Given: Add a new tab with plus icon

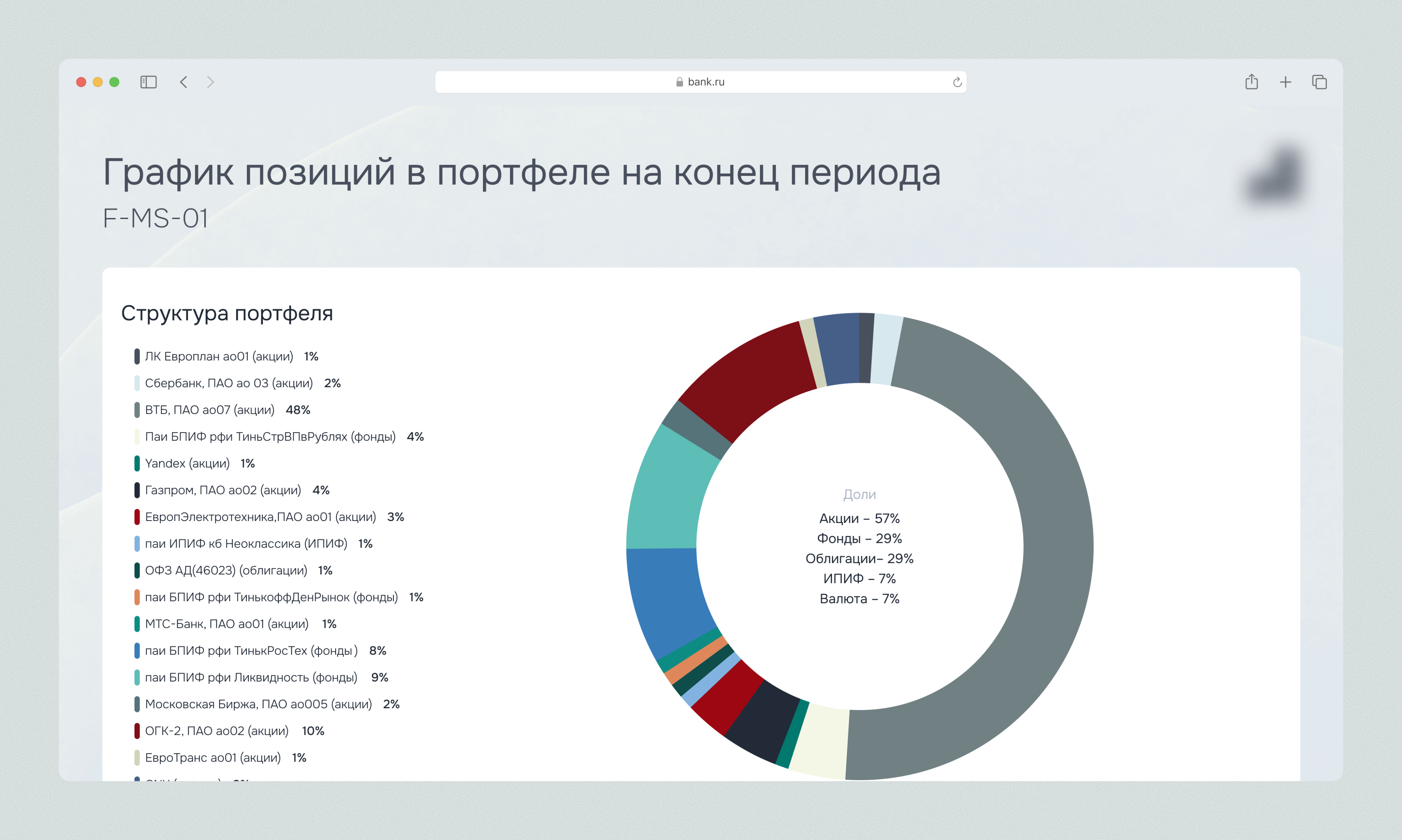Looking at the screenshot, I should 1285,82.
